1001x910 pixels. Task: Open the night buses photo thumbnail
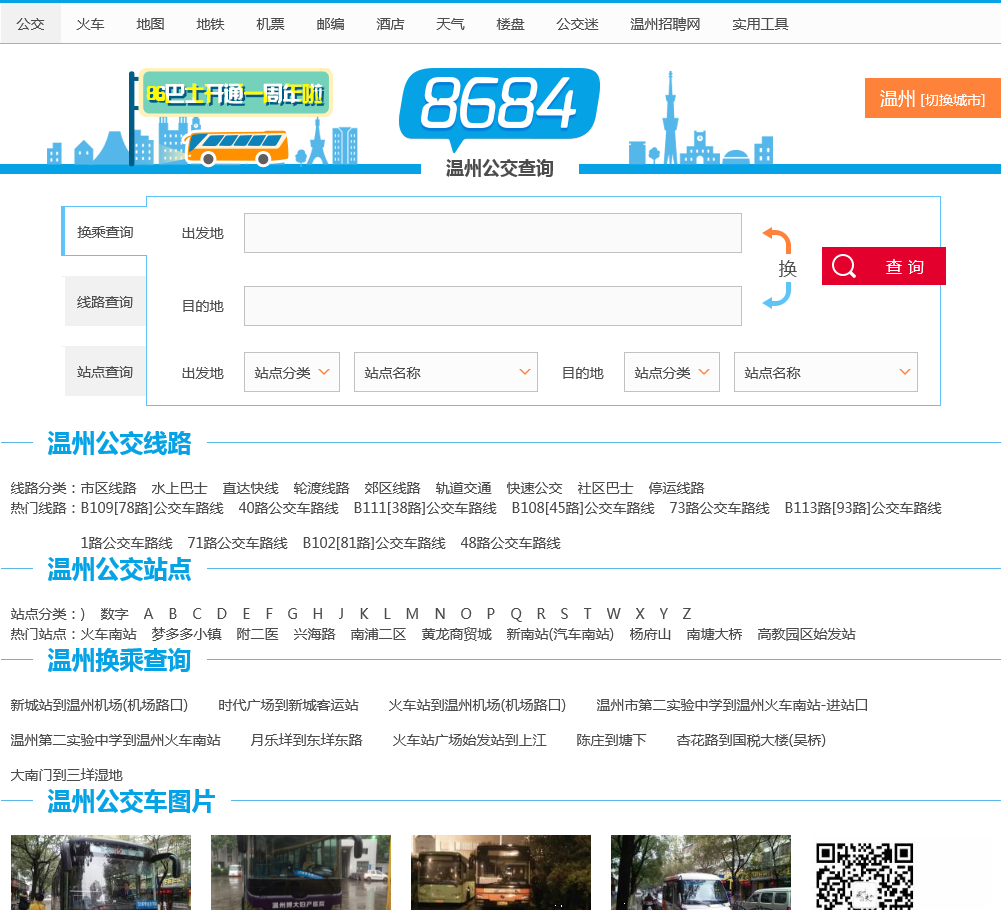click(x=501, y=872)
